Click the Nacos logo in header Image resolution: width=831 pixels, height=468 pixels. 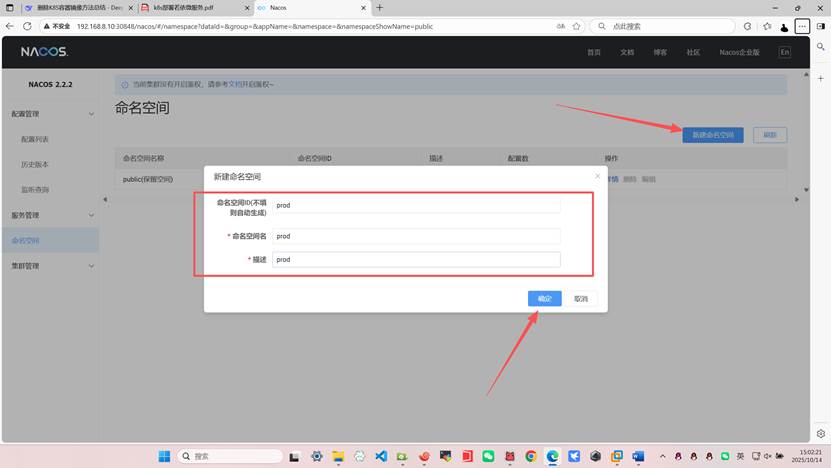click(x=45, y=52)
